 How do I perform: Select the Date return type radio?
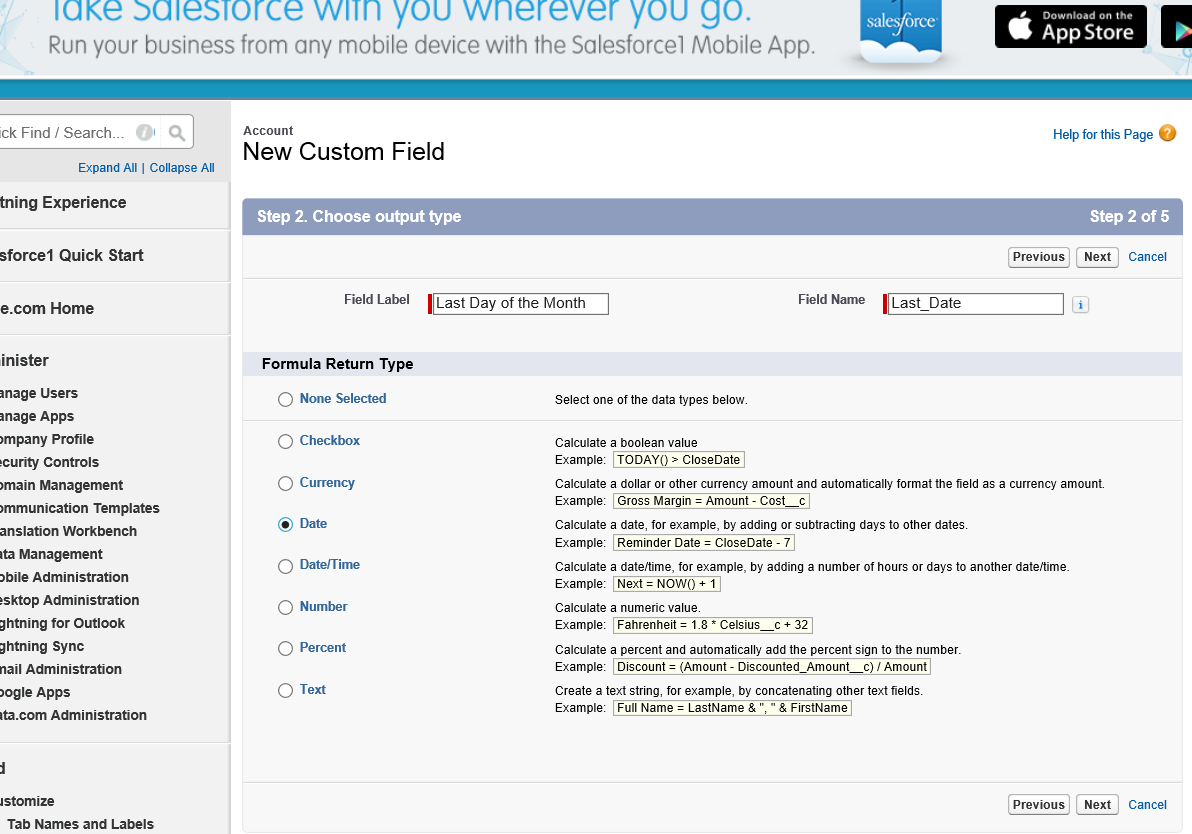point(285,525)
